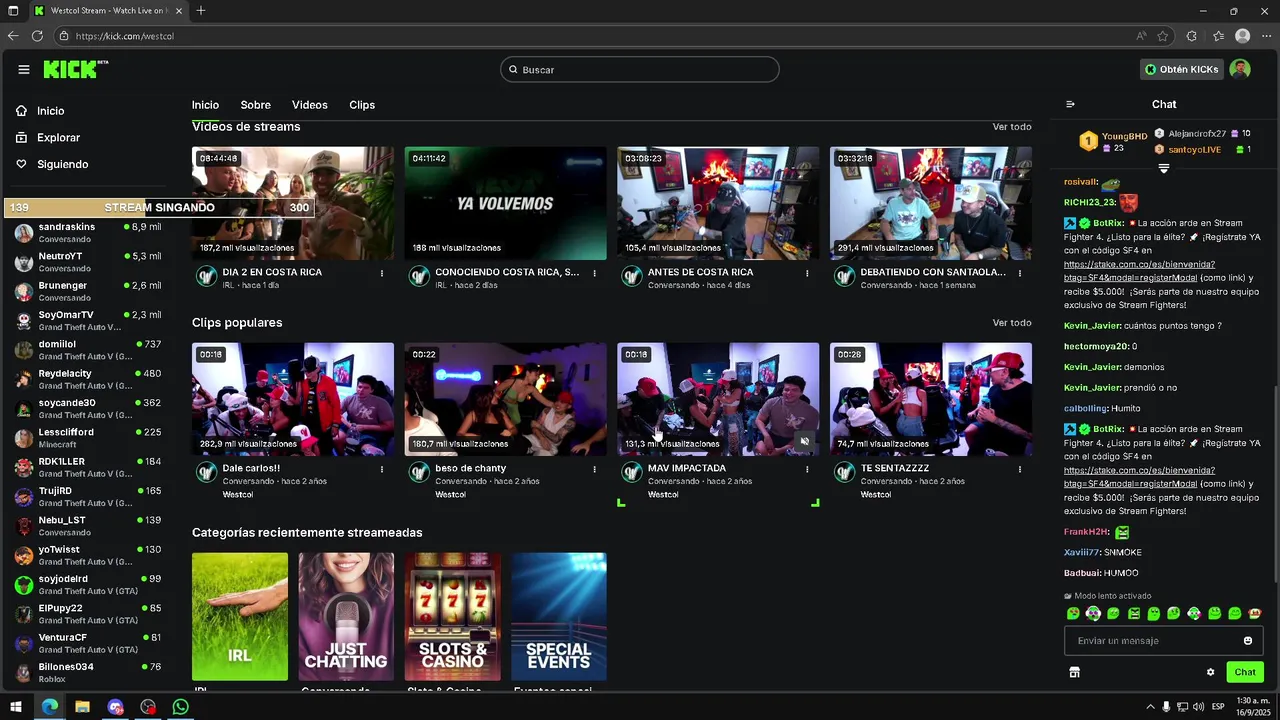
Task: Open Windows Start menu
Action: pyautogui.click(x=16, y=707)
